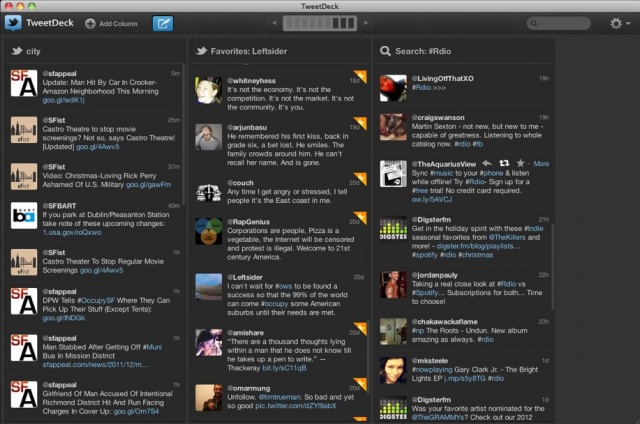Screen dimensions: 640x424
Task: Open omarmung profile picture
Action: pos(209,397)
